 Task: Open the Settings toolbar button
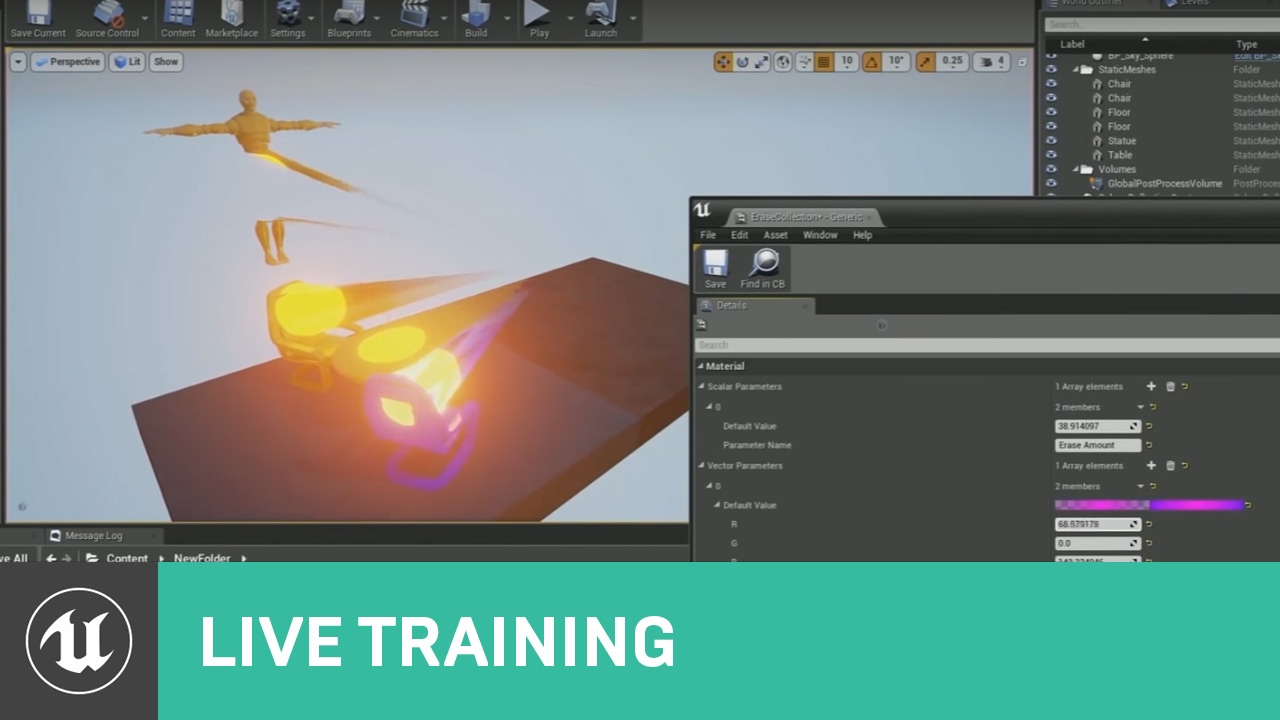[x=288, y=20]
